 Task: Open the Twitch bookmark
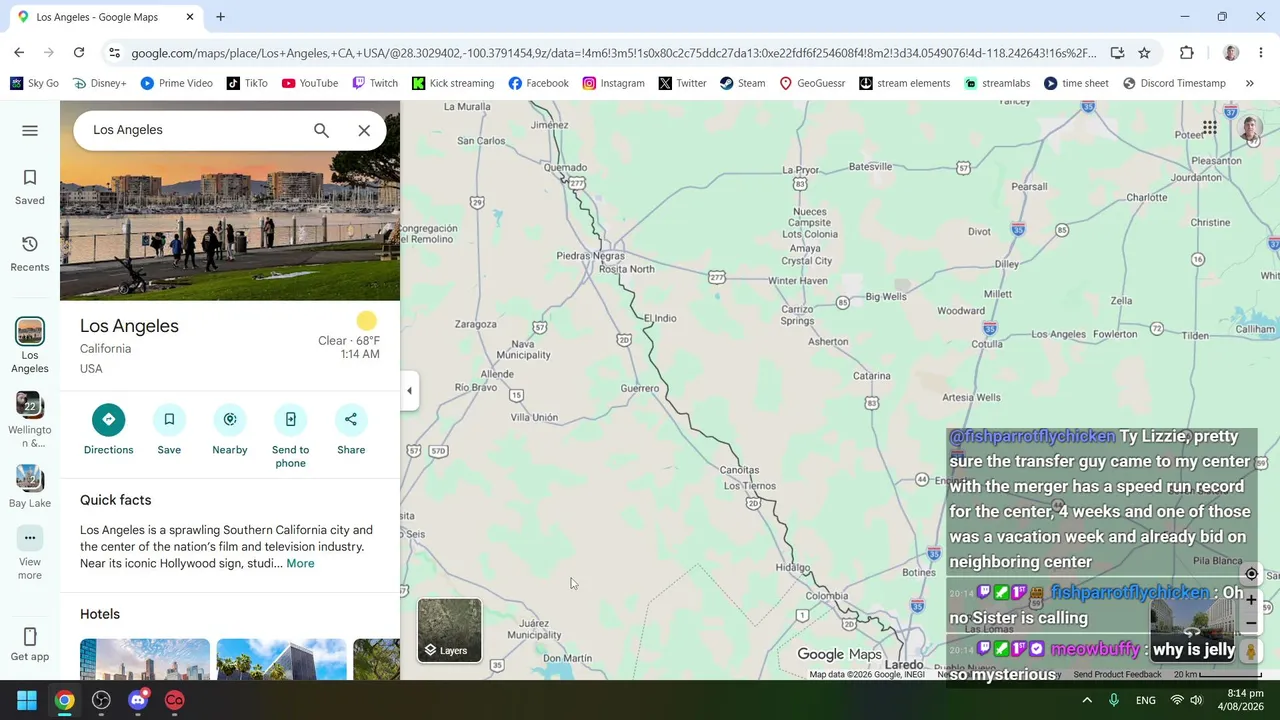click(375, 83)
